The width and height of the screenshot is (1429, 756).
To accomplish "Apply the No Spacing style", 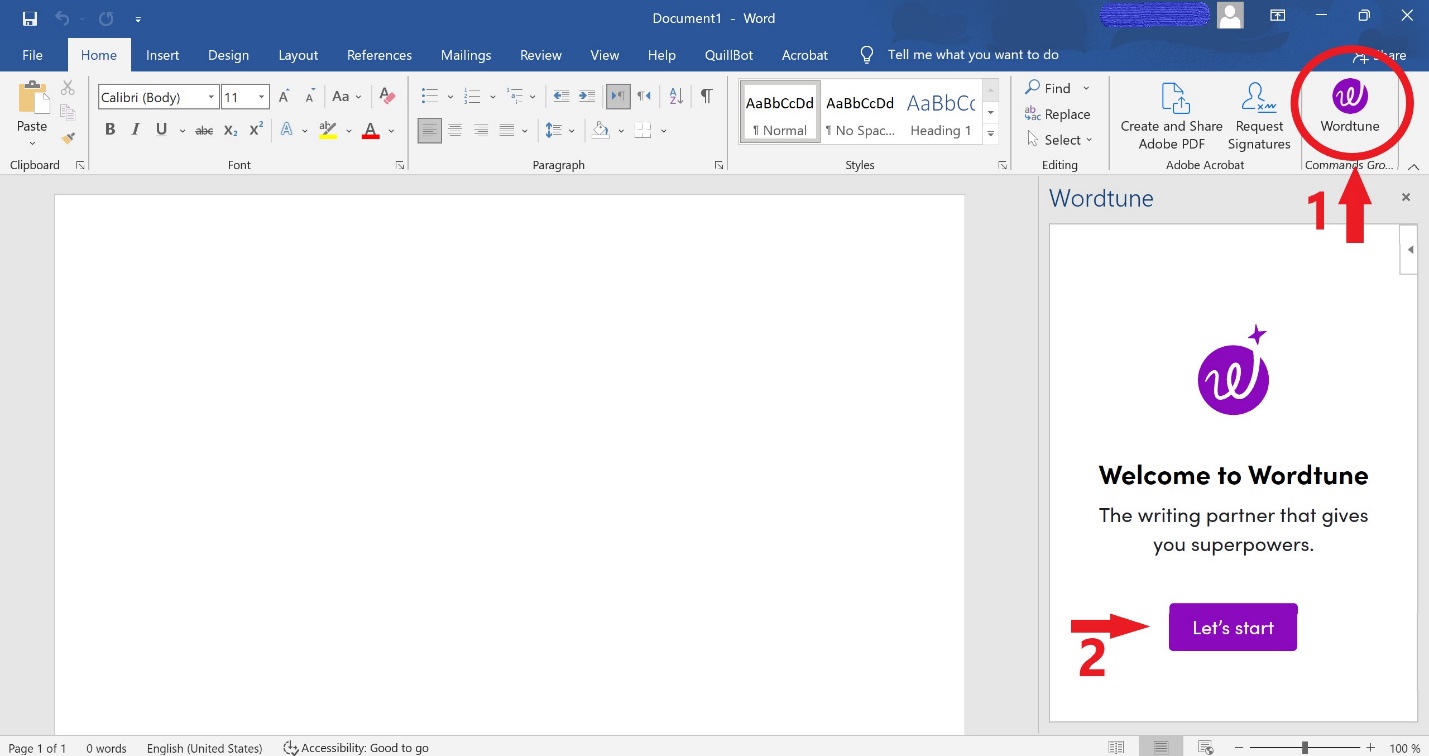I will tap(860, 112).
